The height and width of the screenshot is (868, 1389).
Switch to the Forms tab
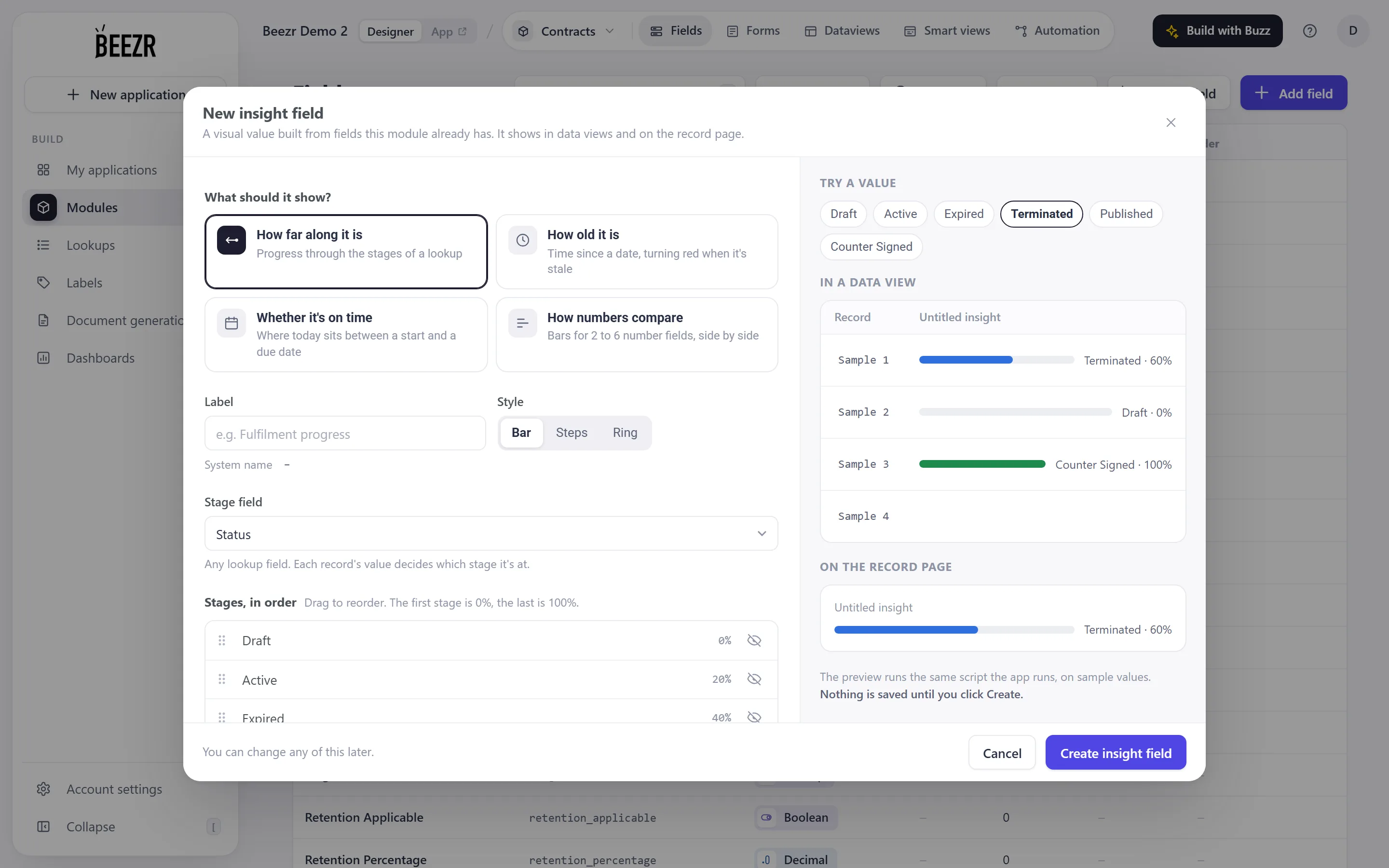[753, 31]
